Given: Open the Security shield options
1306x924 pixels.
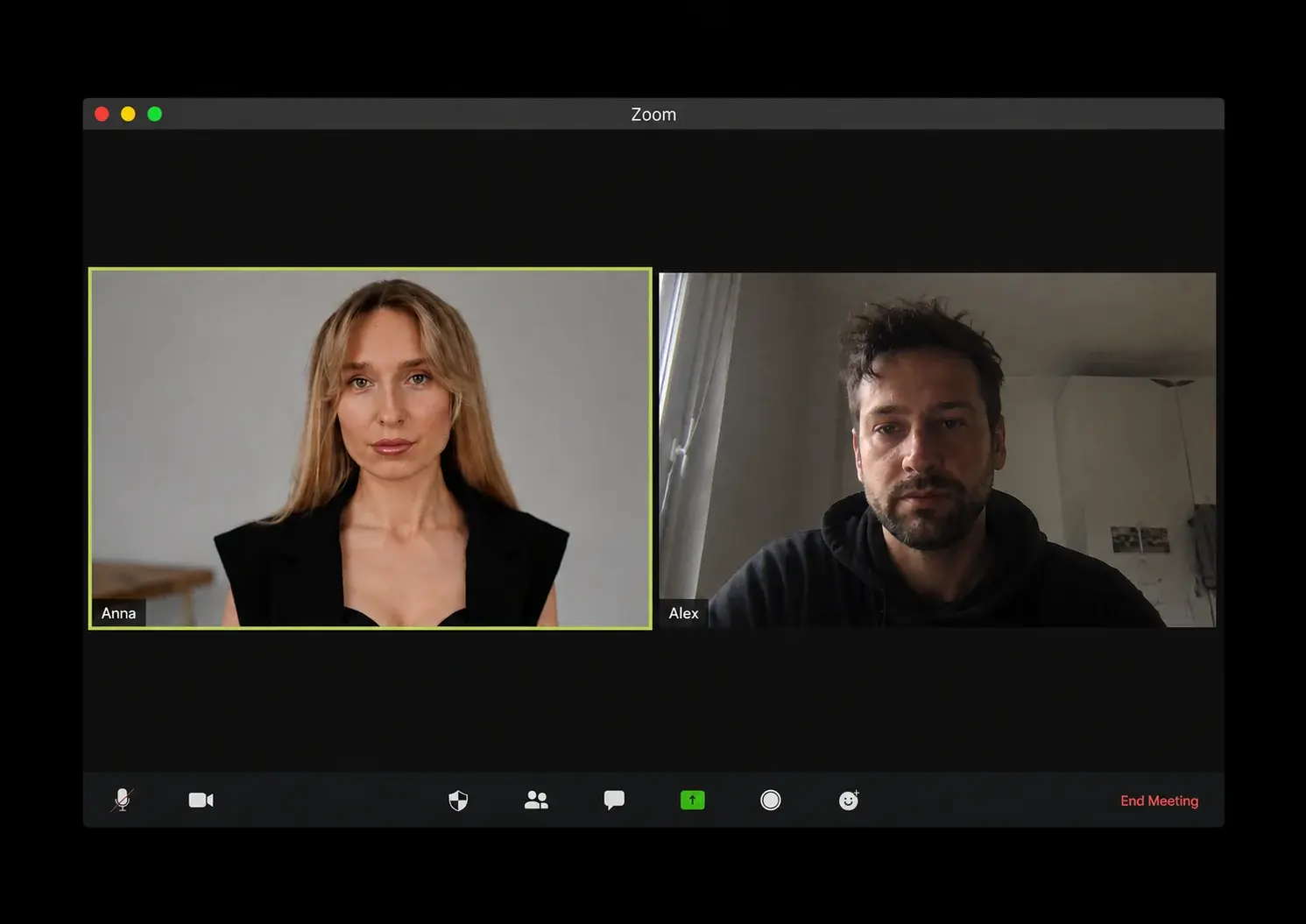Looking at the screenshot, I should pos(458,801).
